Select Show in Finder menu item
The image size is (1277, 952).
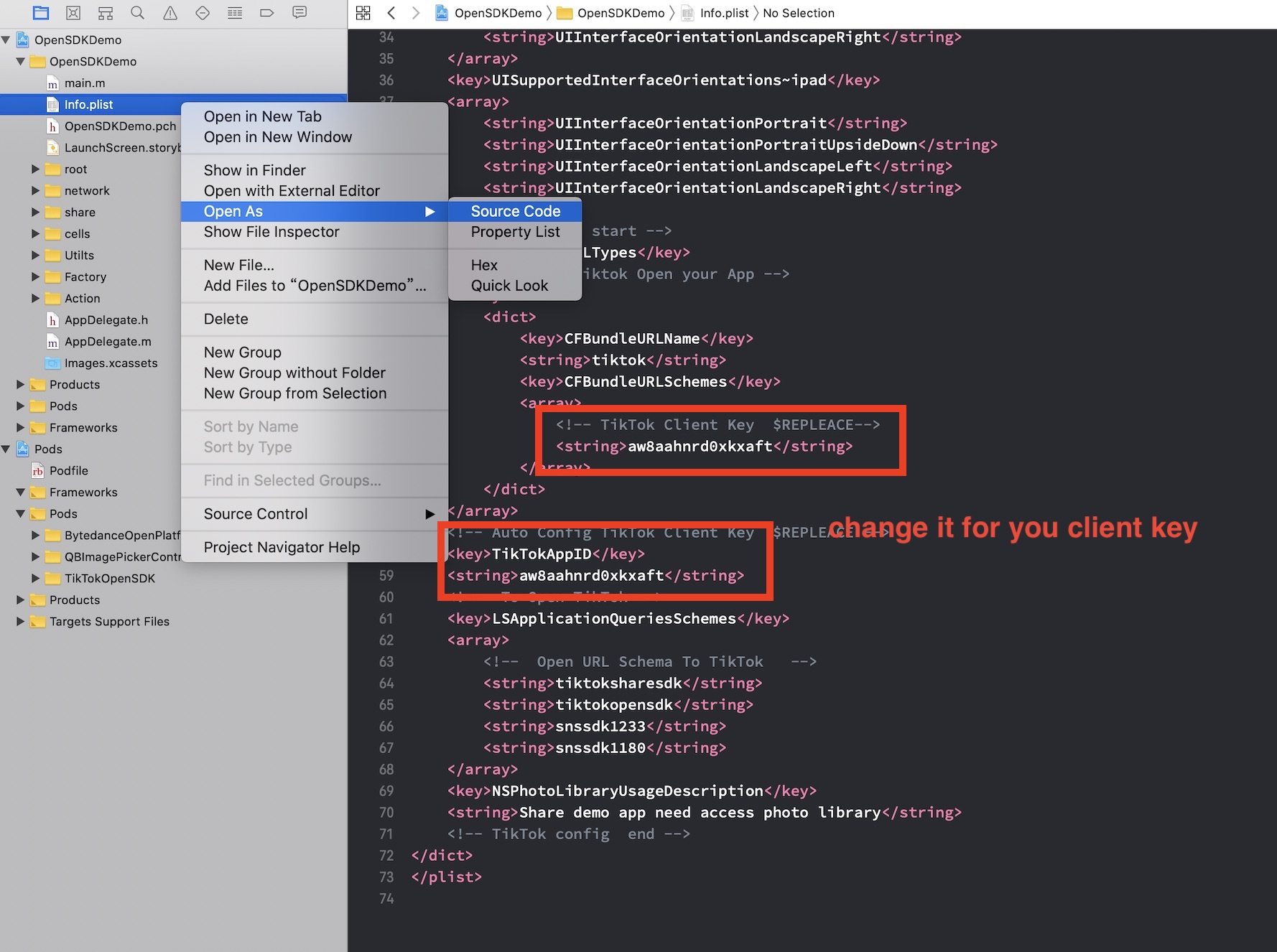(254, 170)
